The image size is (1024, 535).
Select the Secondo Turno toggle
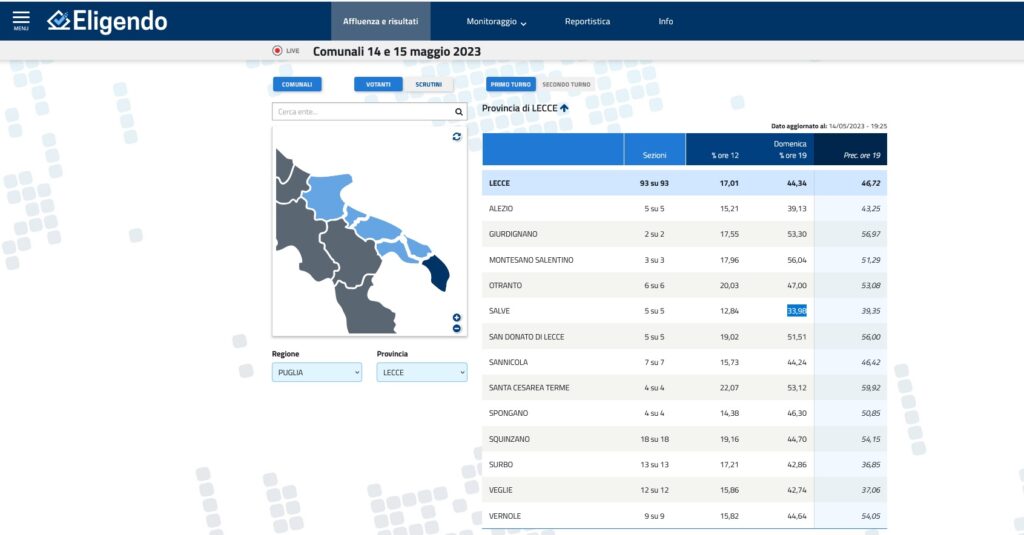[566, 85]
